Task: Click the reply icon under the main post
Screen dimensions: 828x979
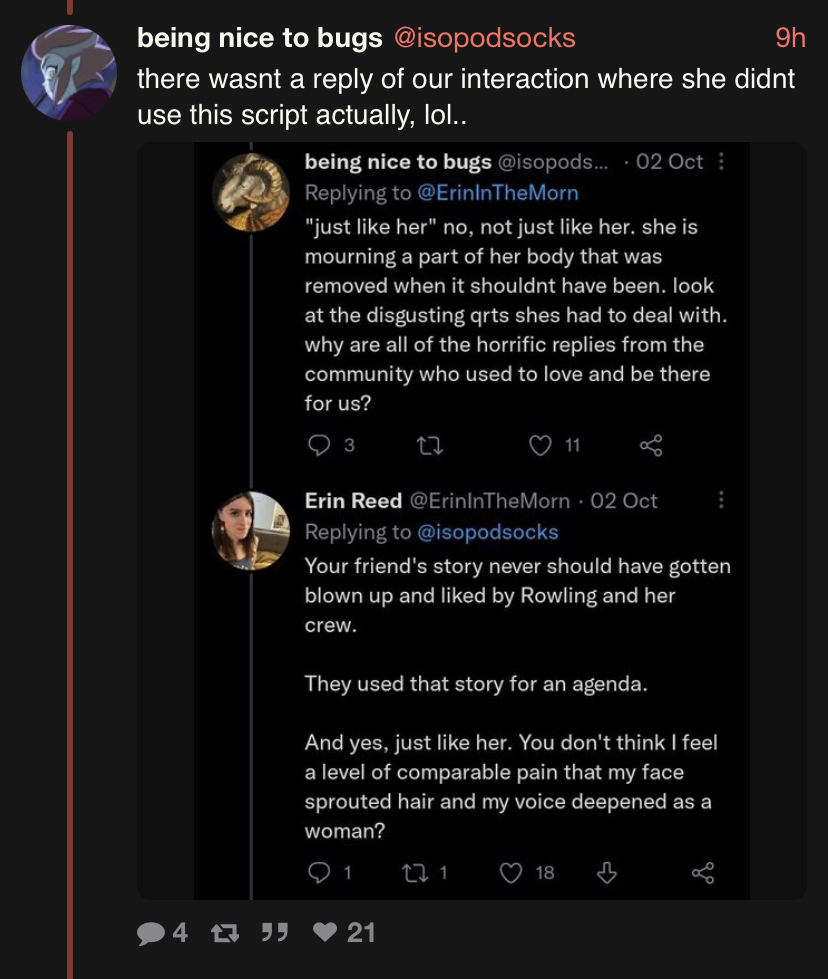Action: (150, 933)
